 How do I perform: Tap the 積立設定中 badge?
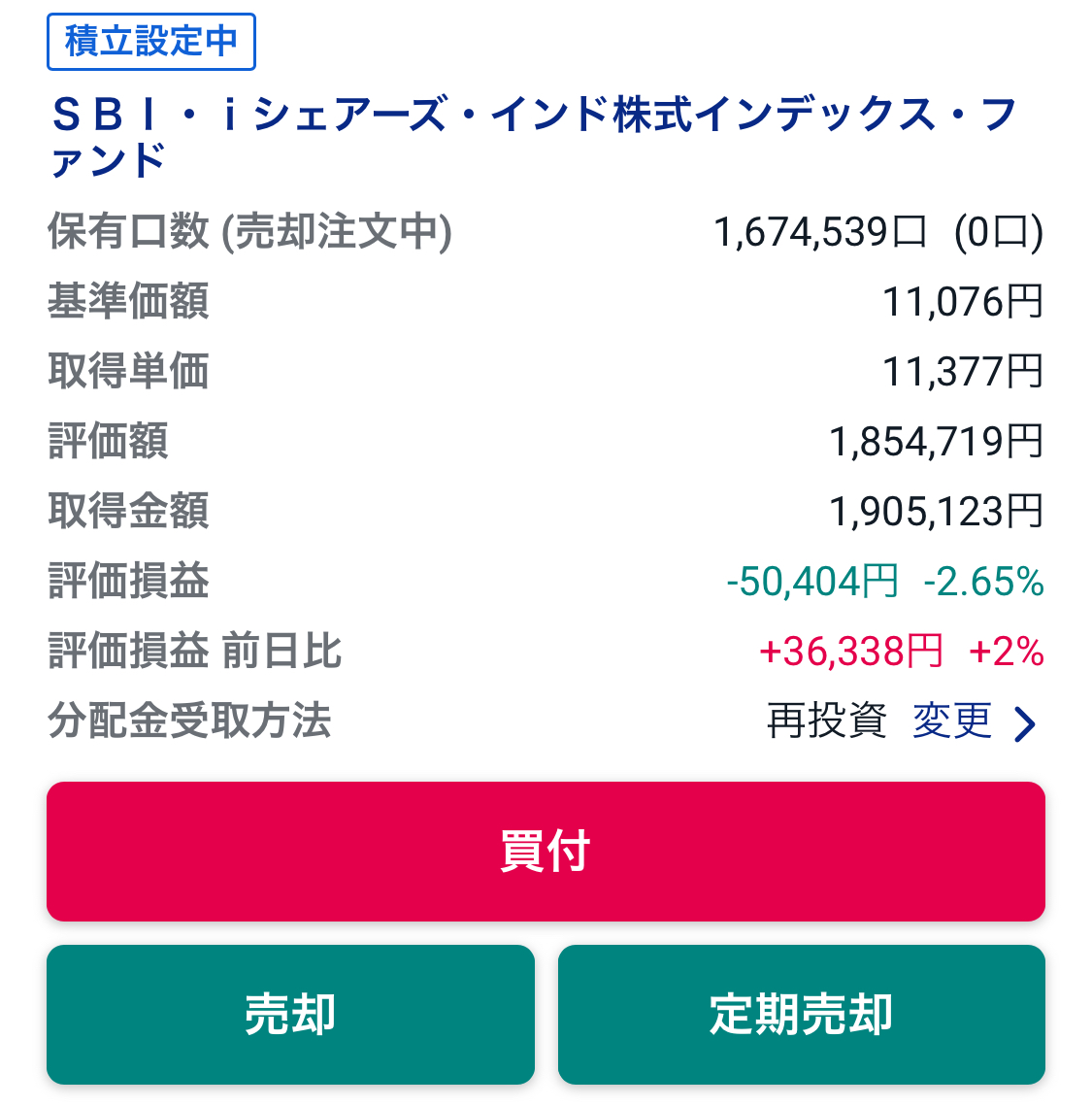point(150,42)
